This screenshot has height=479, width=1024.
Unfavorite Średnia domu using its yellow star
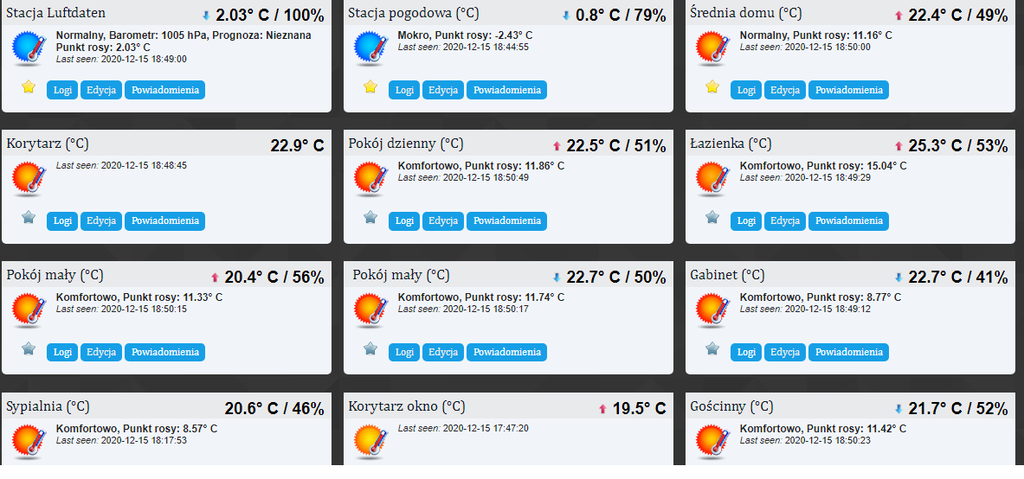[x=713, y=87]
